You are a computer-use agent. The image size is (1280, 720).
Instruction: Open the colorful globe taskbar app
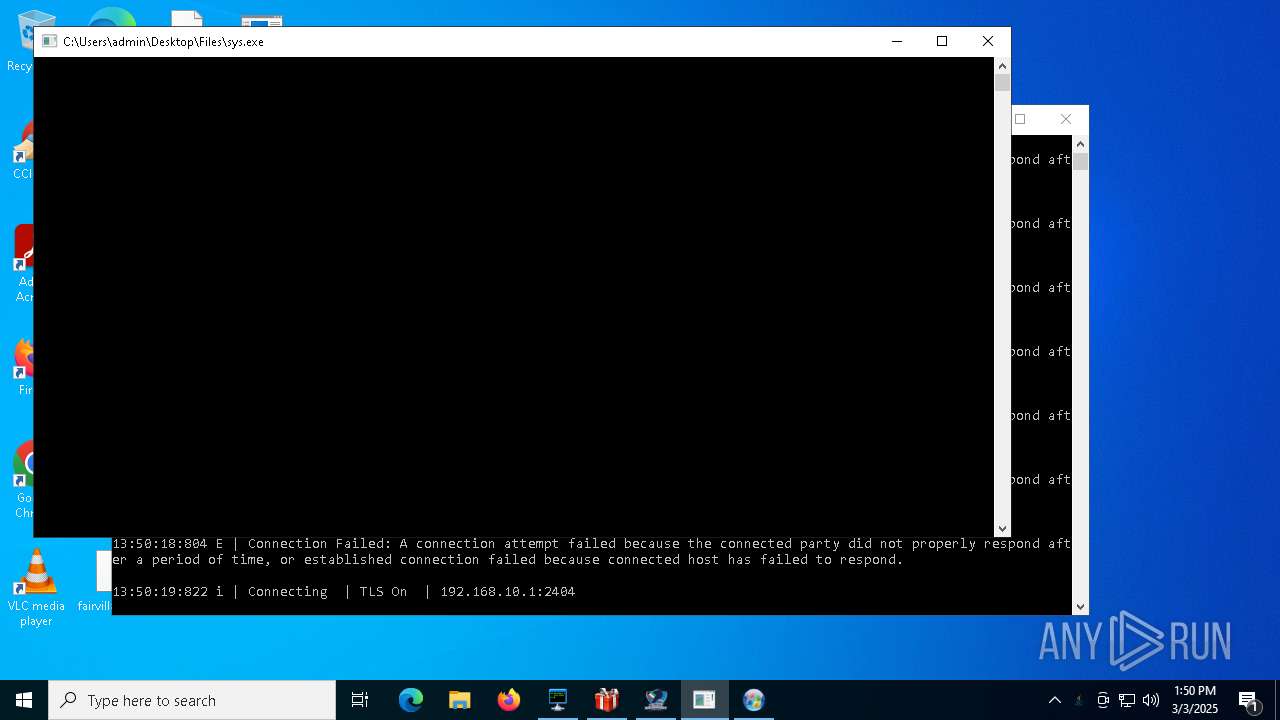[754, 700]
